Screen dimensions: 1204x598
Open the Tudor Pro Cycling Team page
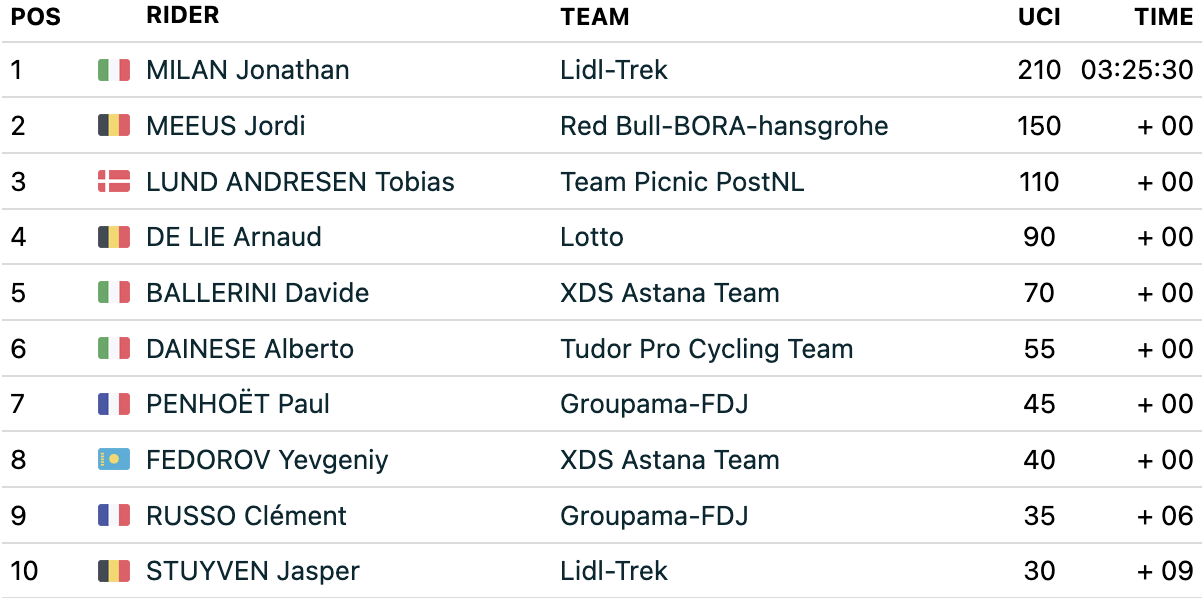tap(706, 349)
